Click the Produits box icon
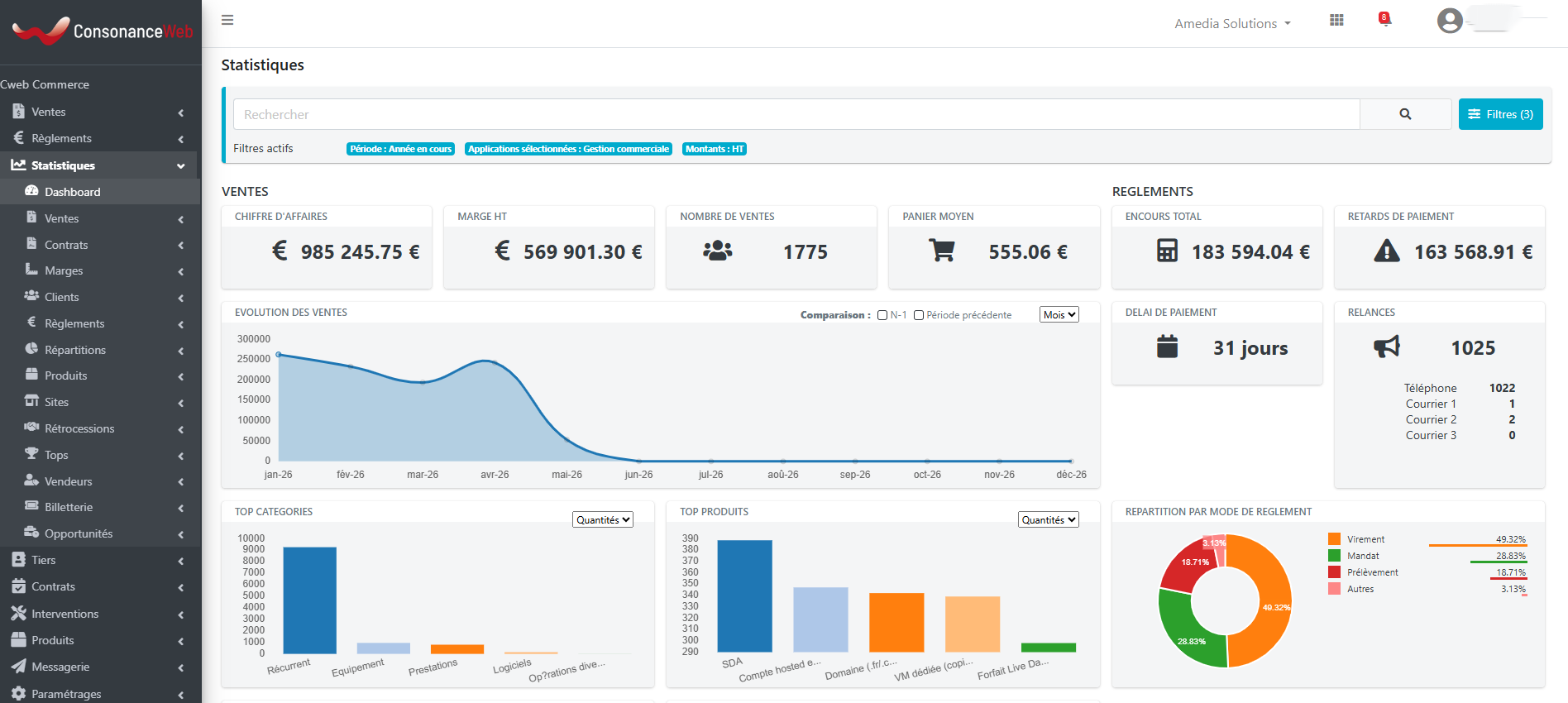The width and height of the screenshot is (1568, 703). click(x=31, y=375)
